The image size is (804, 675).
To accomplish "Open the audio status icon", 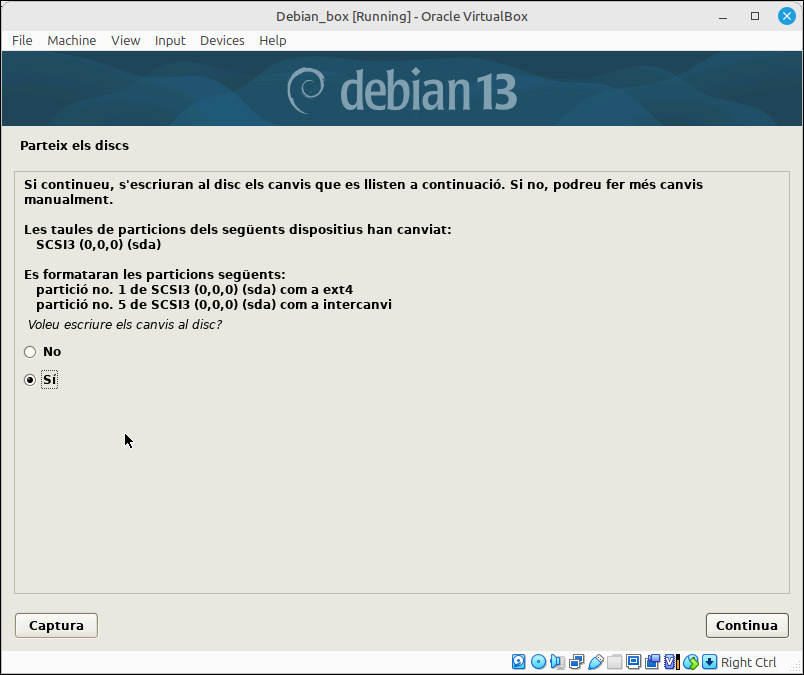I will click(x=557, y=662).
